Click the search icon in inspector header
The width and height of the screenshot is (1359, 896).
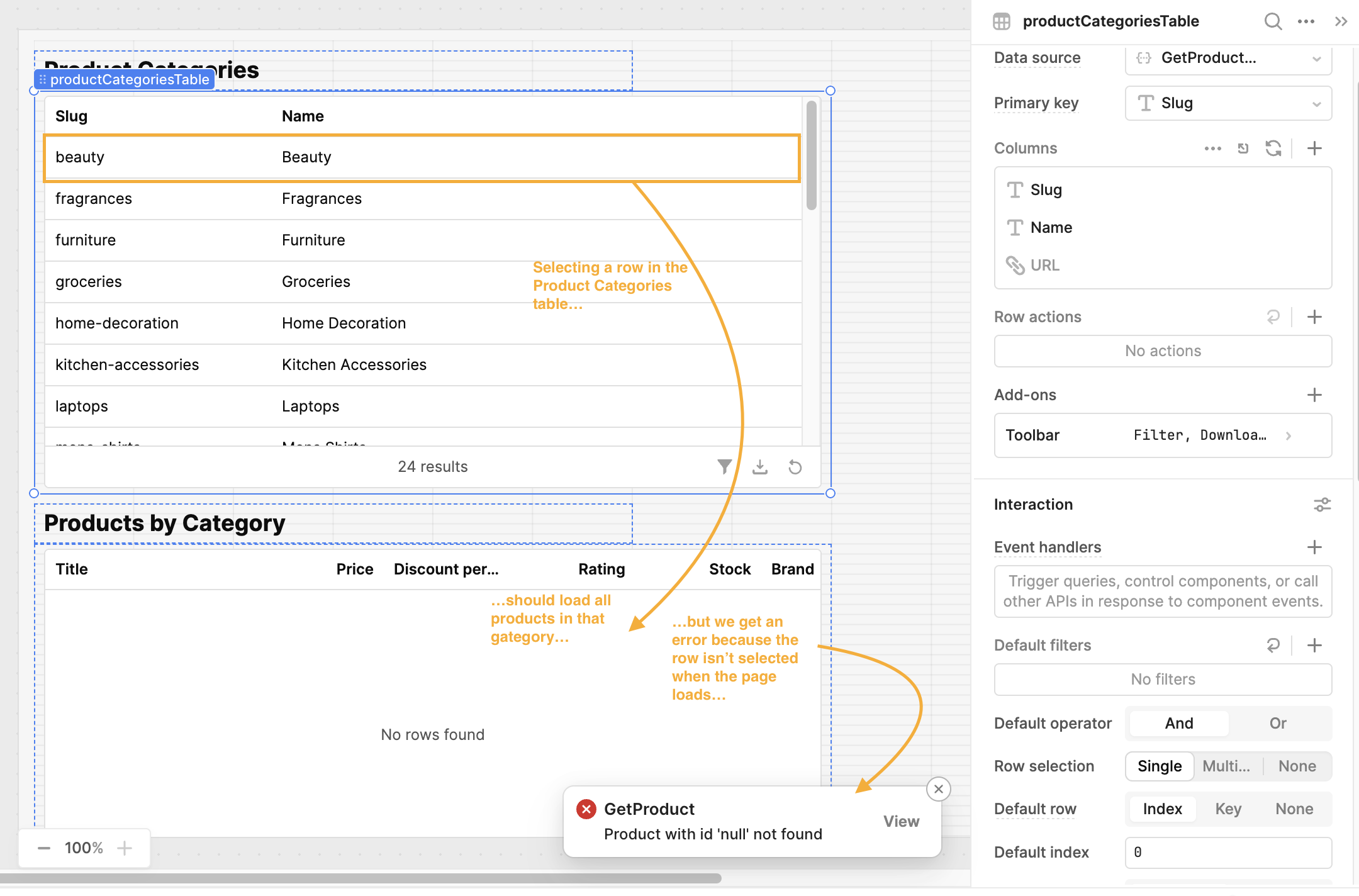point(1273,21)
